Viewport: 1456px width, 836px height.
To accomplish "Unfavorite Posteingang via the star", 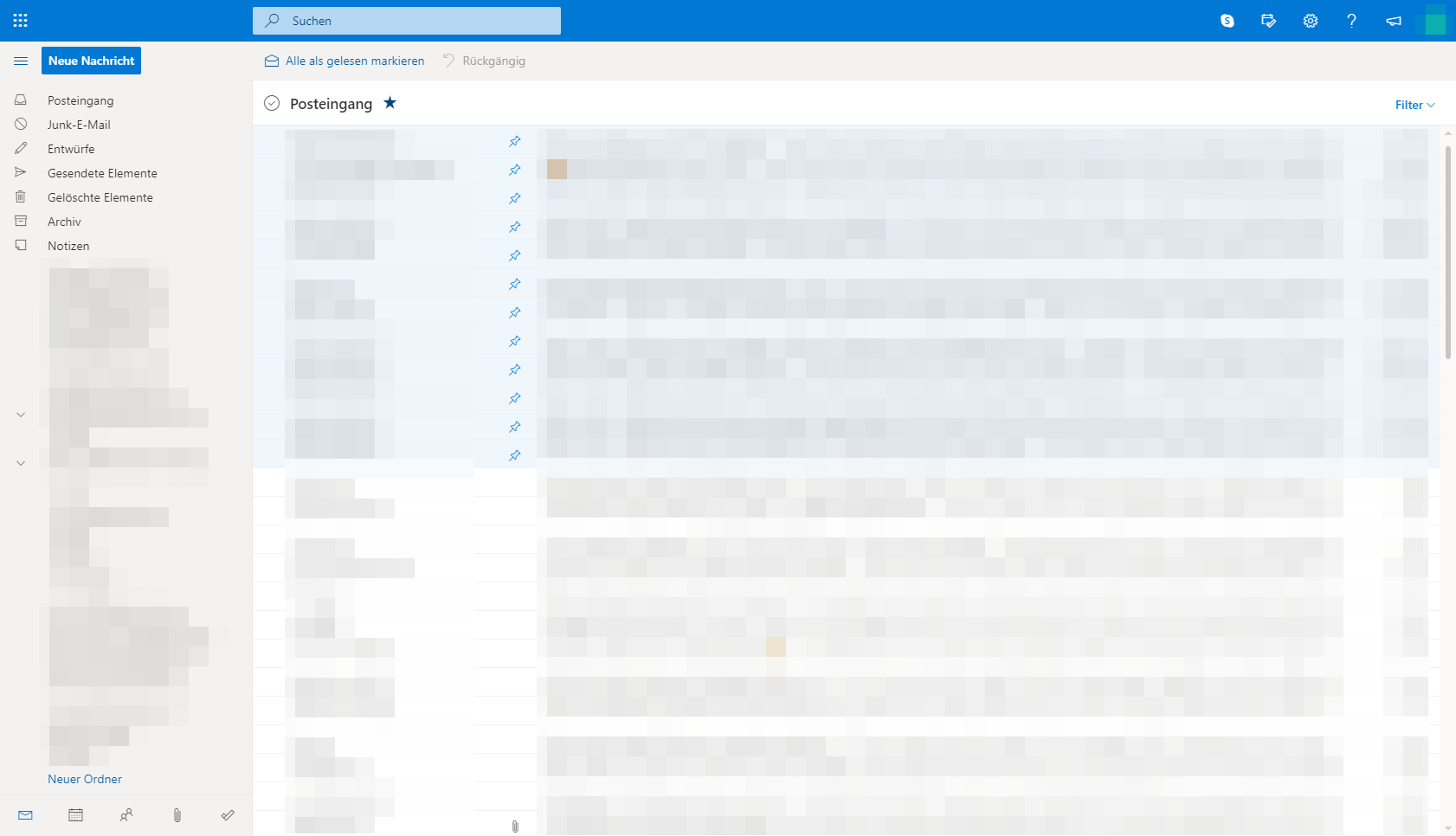I will pos(390,103).
